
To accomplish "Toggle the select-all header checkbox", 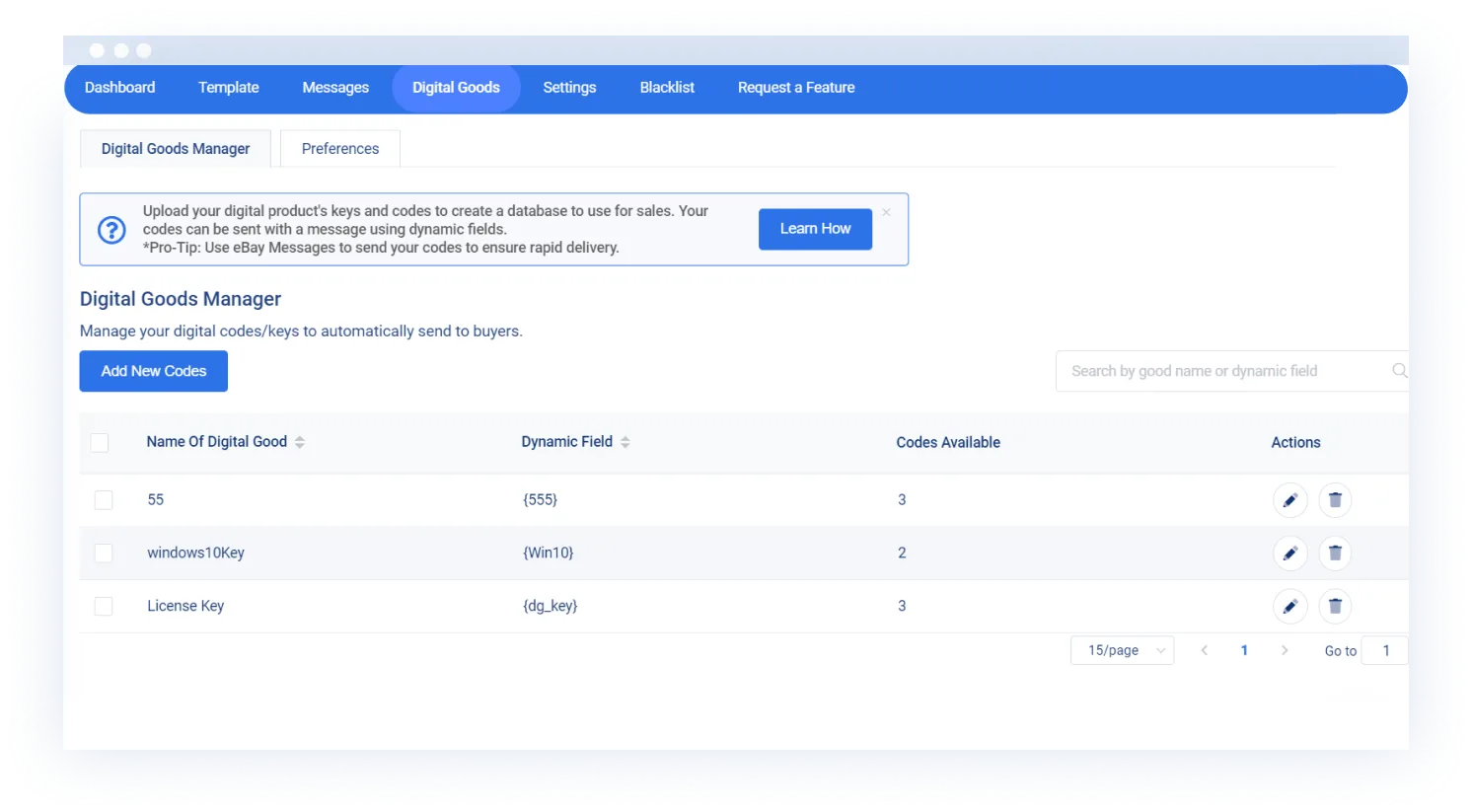I will click(x=100, y=443).
